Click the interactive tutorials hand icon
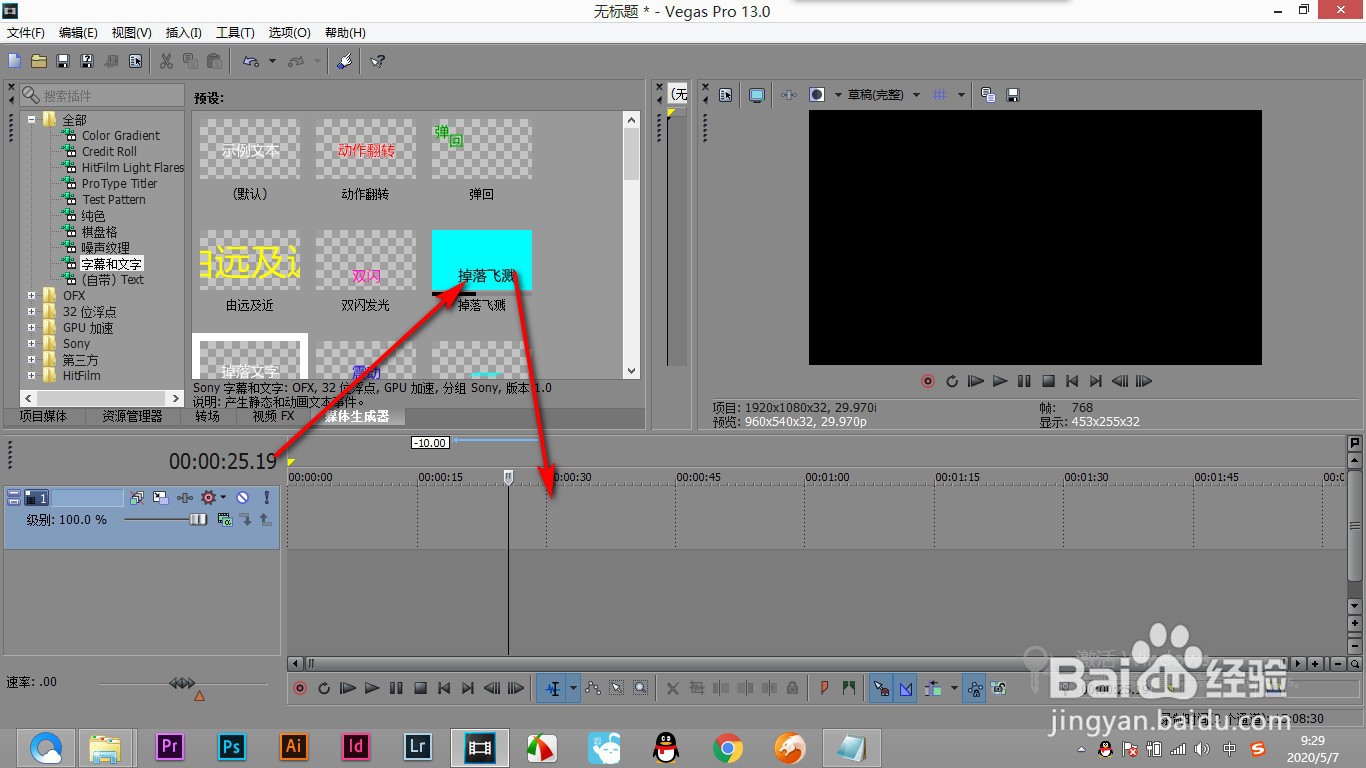This screenshot has width=1366, height=768. pos(345,61)
